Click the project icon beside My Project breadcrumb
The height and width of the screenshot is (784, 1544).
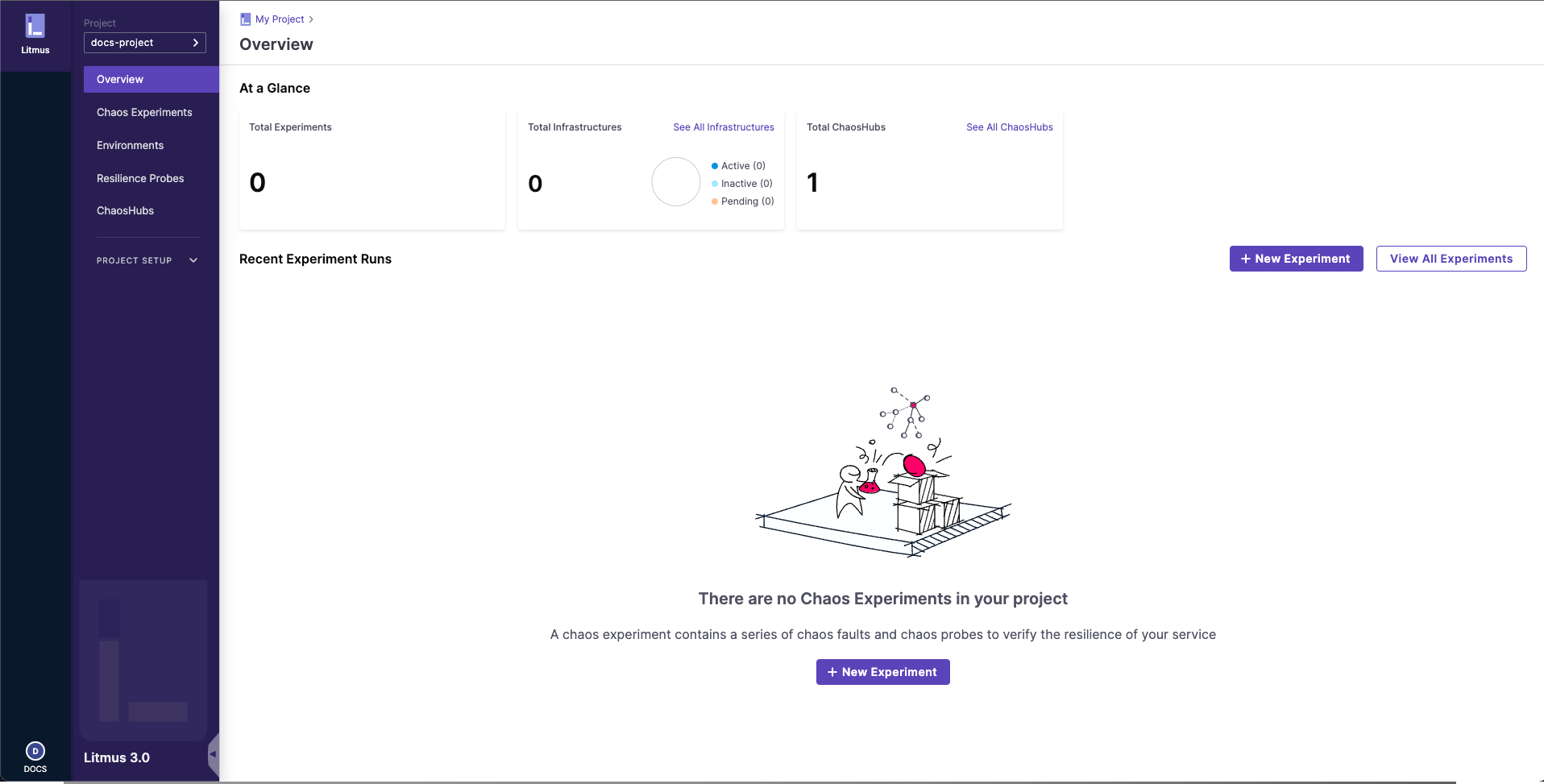point(245,19)
